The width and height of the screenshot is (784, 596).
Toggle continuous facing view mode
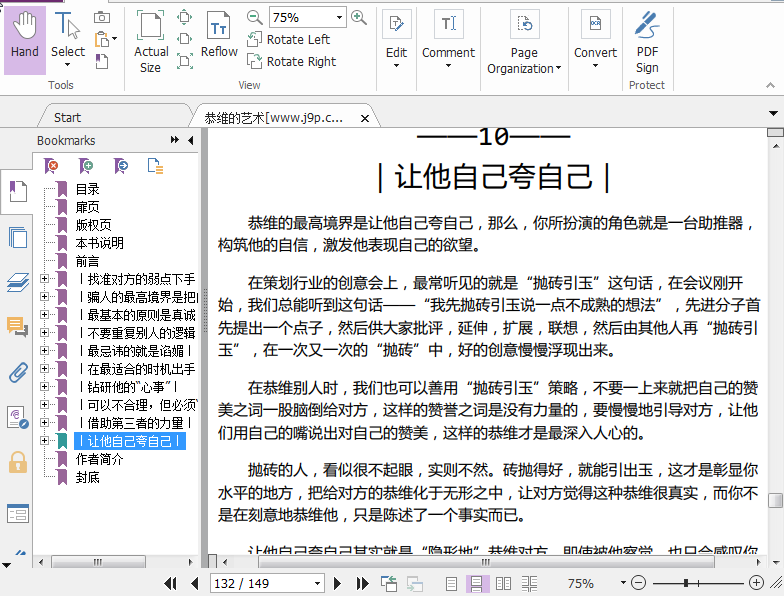(x=528, y=583)
